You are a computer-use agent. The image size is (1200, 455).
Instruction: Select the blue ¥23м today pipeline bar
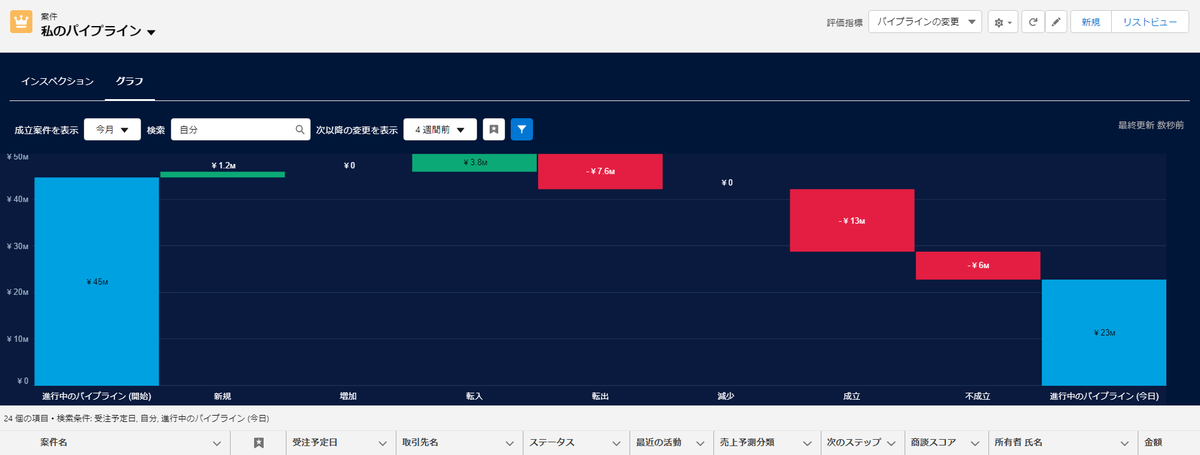click(x=1104, y=332)
